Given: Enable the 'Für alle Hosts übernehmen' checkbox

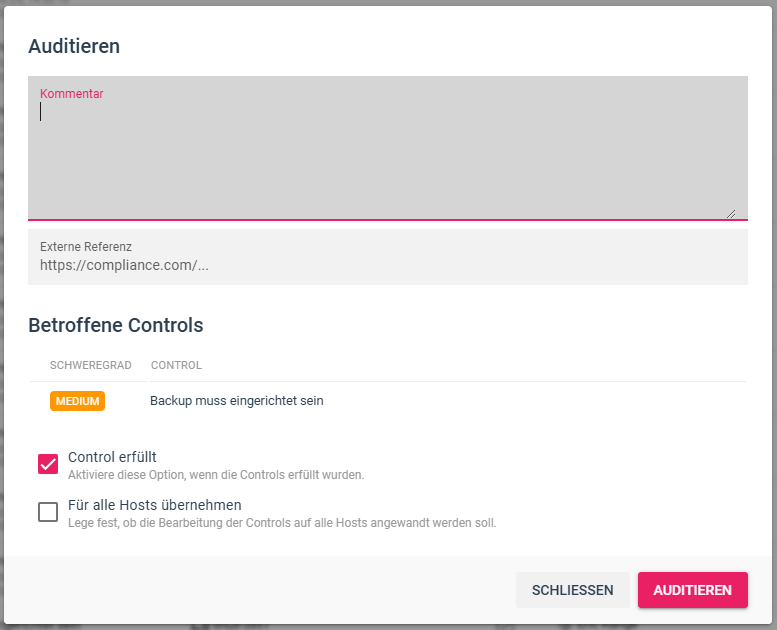Looking at the screenshot, I should click(48, 512).
